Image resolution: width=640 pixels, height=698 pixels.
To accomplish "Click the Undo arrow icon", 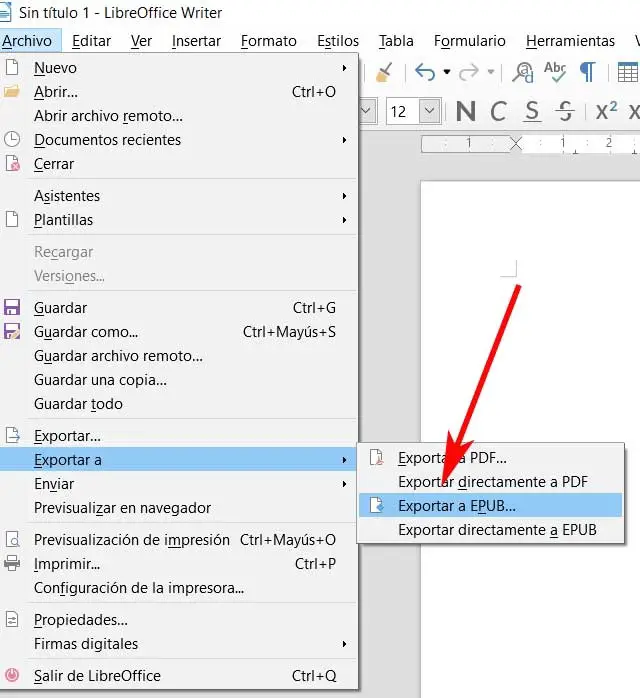I will click(425, 72).
